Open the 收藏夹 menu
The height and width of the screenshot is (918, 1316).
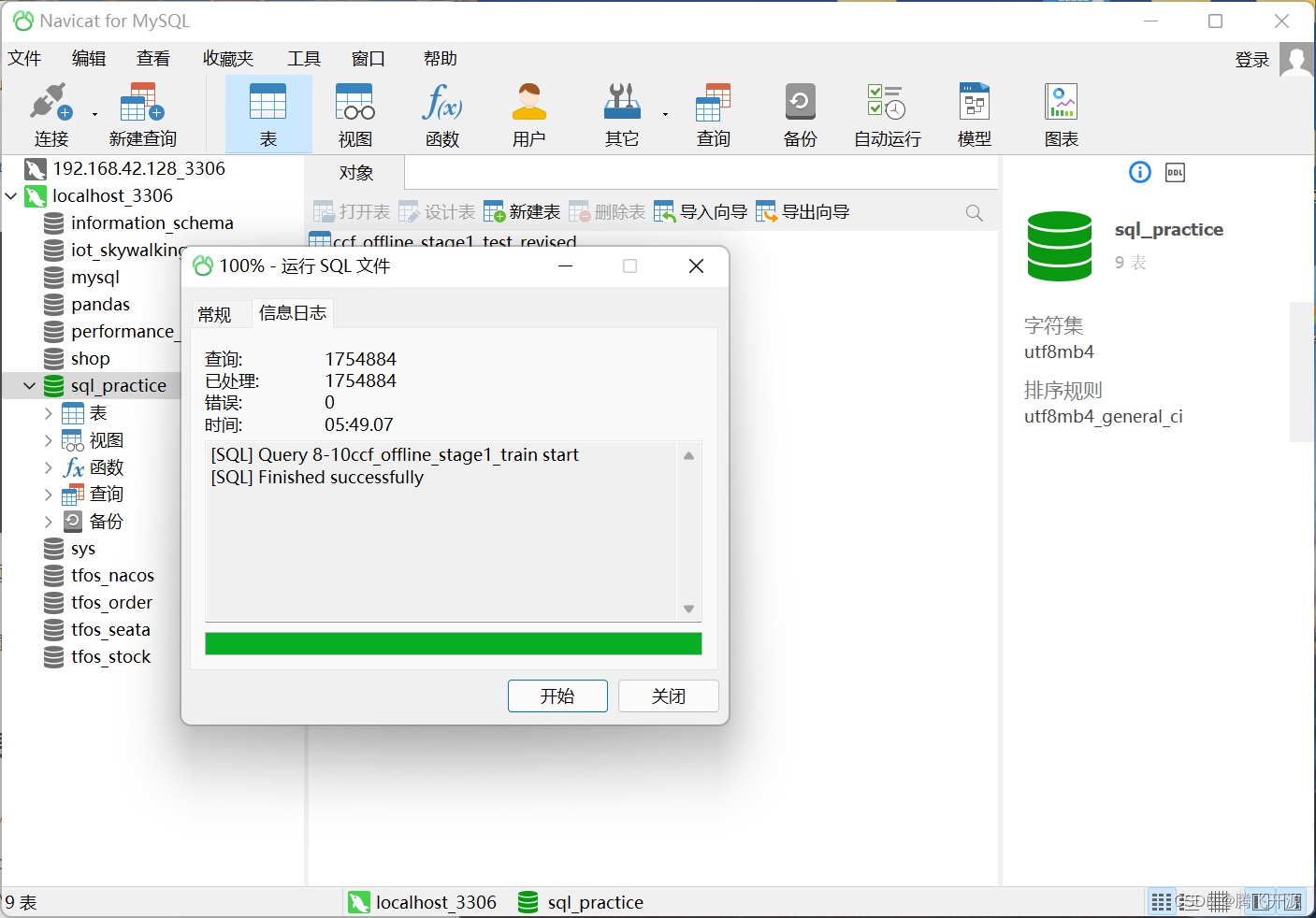(x=228, y=59)
